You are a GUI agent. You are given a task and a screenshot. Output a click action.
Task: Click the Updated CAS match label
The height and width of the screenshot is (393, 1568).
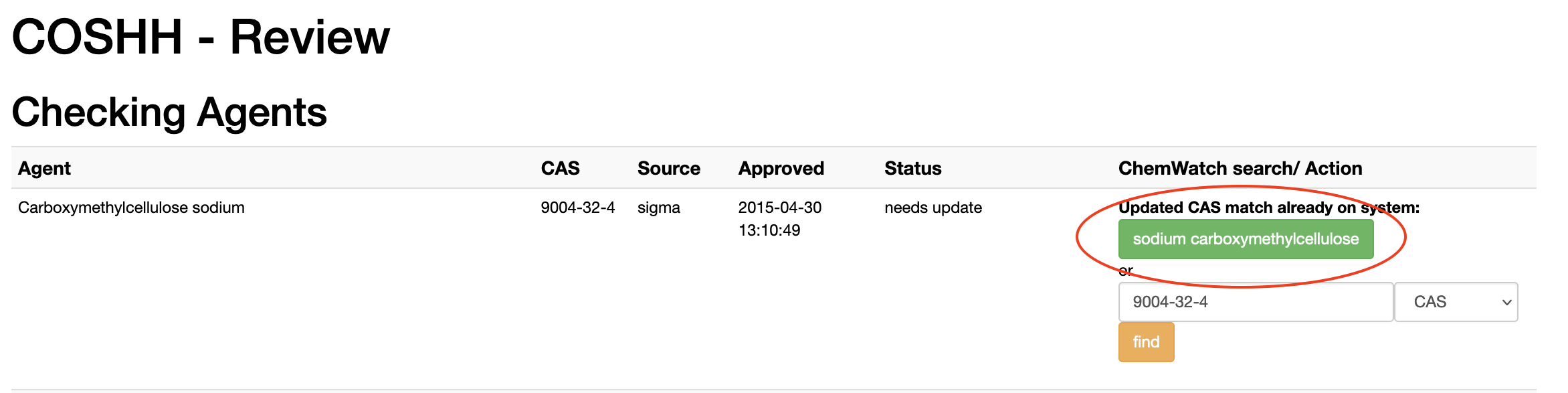pyautogui.click(x=1268, y=208)
